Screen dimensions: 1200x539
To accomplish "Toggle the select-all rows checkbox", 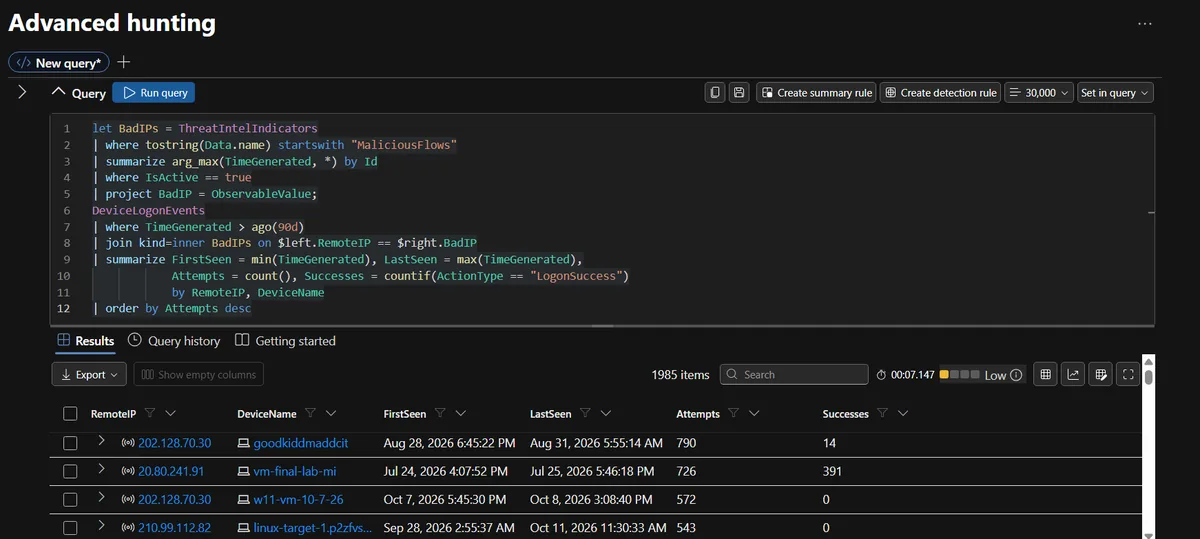I will [x=70, y=413].
